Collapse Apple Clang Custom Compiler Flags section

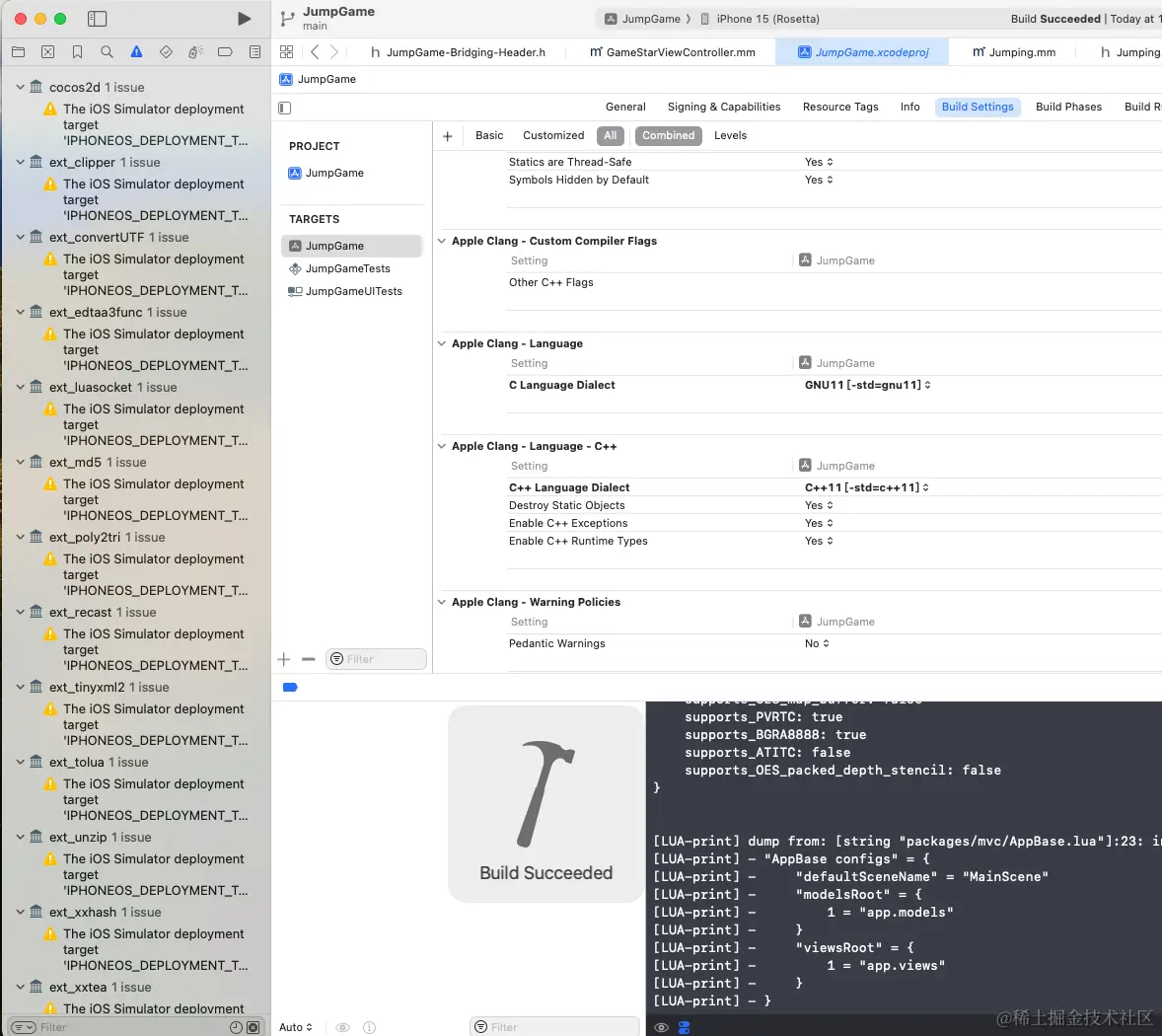coord(442,241)
